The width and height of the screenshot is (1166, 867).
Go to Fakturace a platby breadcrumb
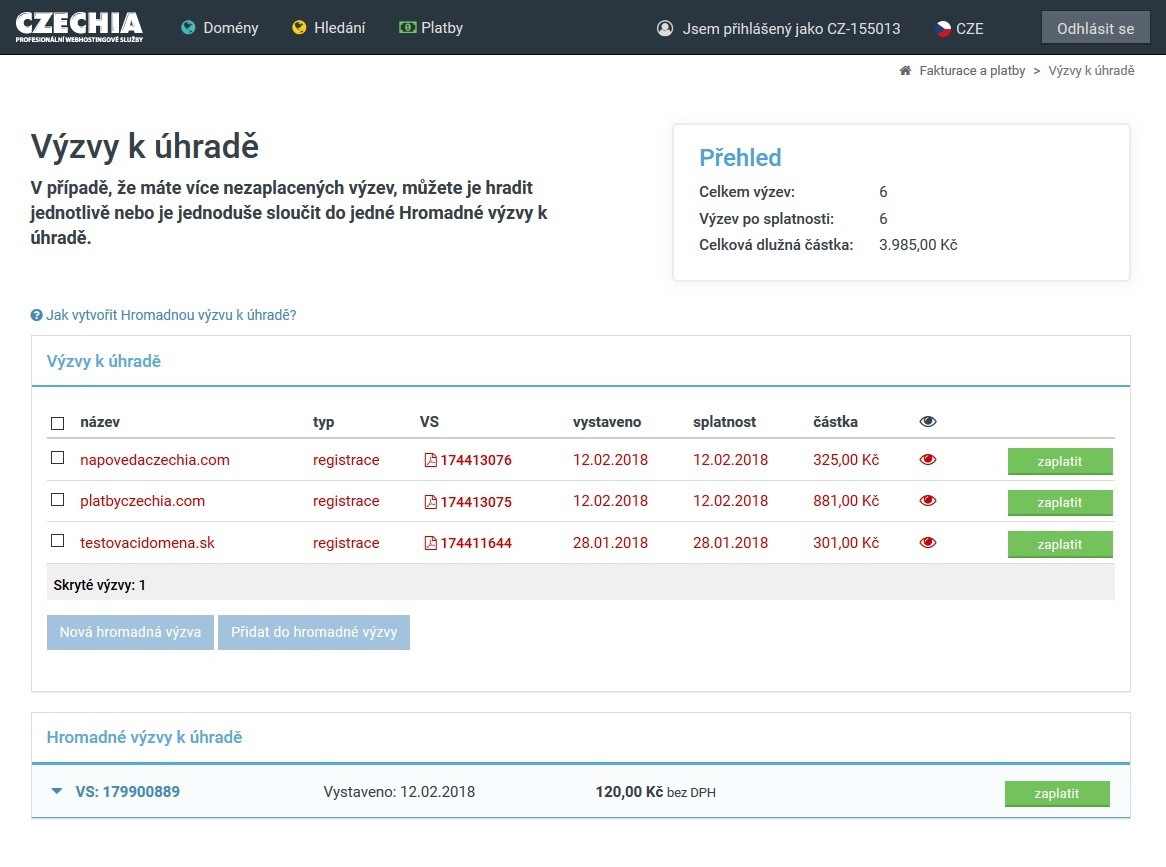click(x=972, y=71)
